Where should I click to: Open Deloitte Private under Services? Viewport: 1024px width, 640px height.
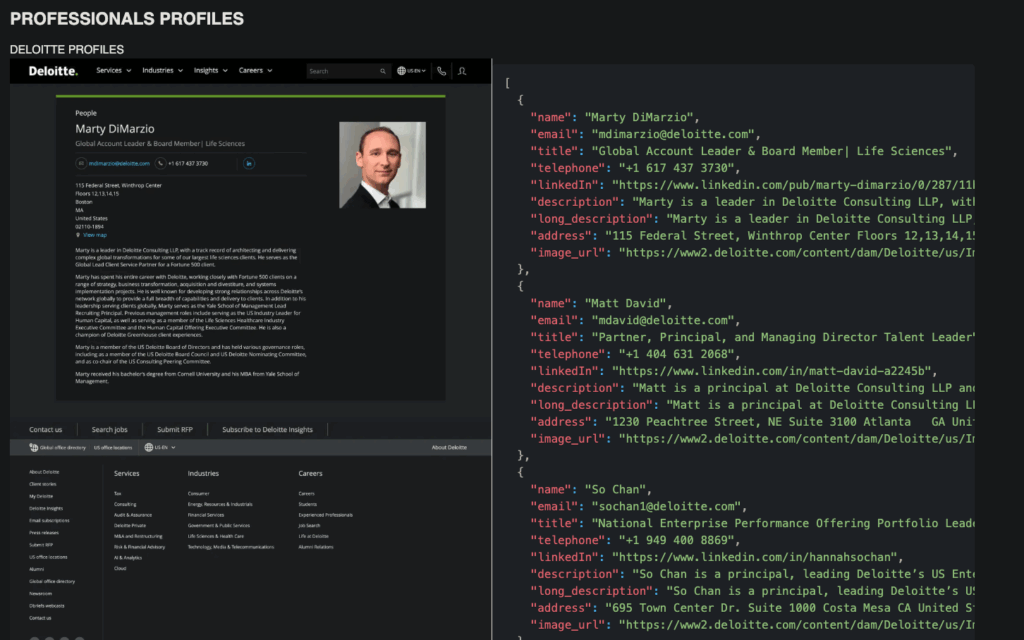(130, 525)
